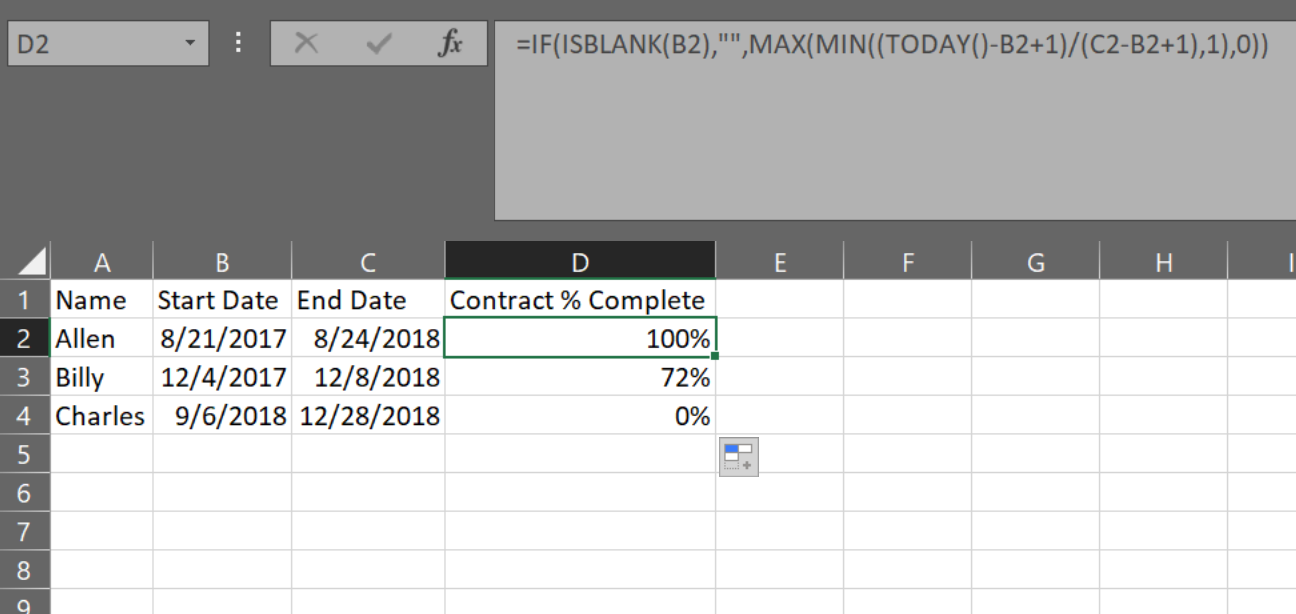Click Allen's end date 8/24/2018
The height and width of the screenshot is (614, 1296).
click(x=368, y=339)
